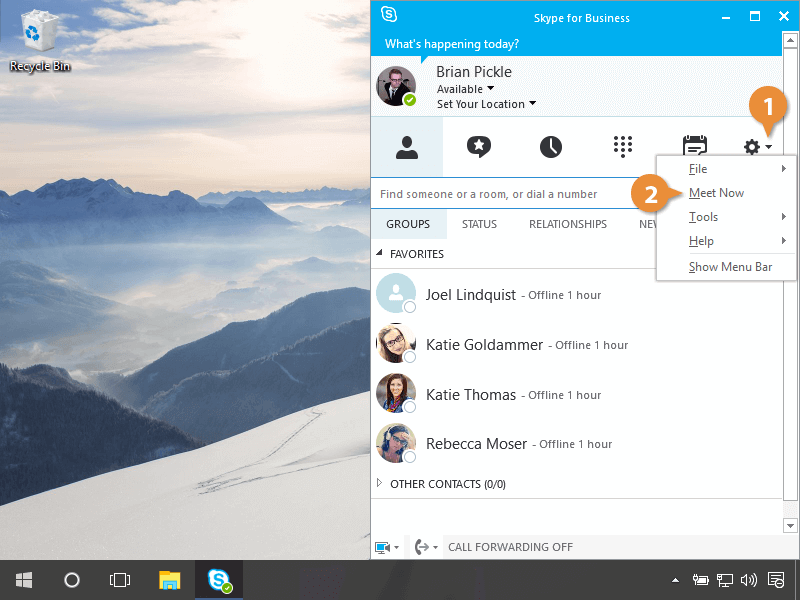The width and height of the screenshot is (800, 600).
Task: Open the Available status dropdown
Action: coord(466,89)
